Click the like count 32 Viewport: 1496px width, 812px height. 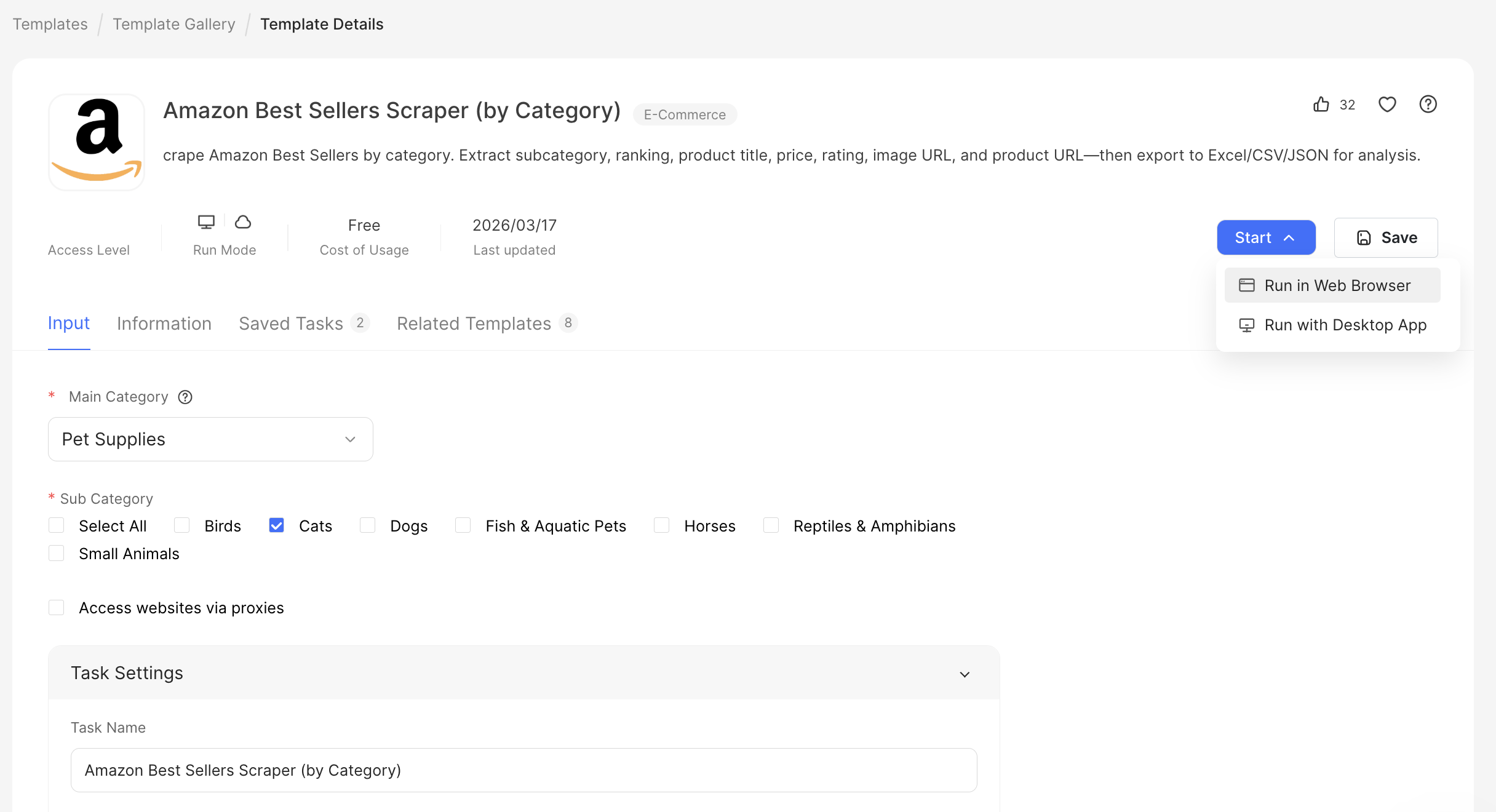[x=1347, y=105]
